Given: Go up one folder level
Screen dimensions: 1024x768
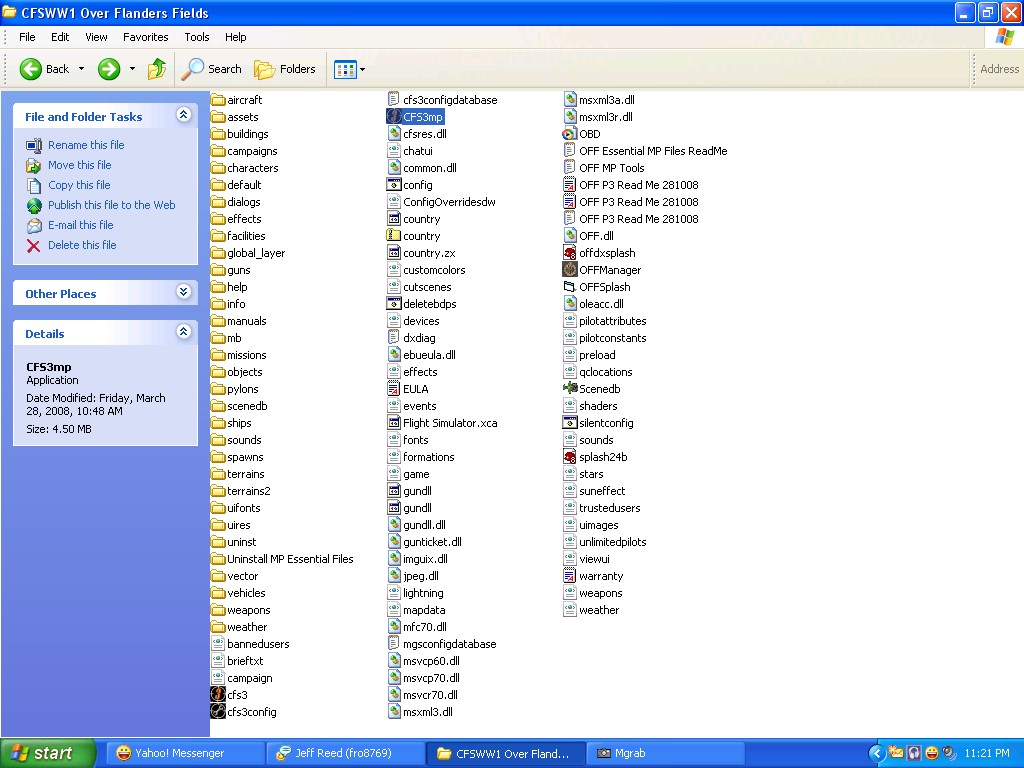Looking at the screenshot, I should [x=157, y=69].
